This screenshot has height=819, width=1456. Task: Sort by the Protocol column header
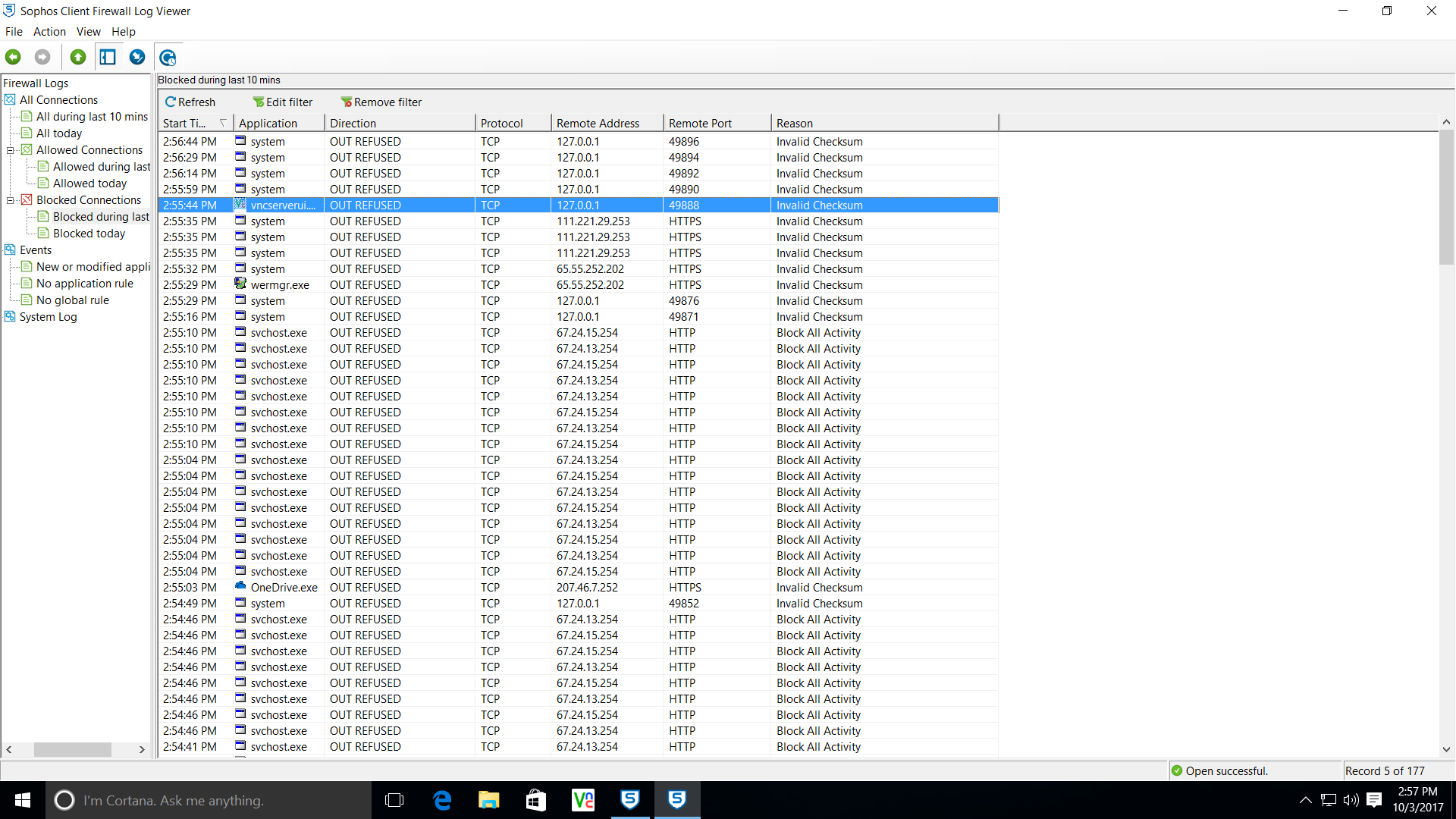pos(513,123)
